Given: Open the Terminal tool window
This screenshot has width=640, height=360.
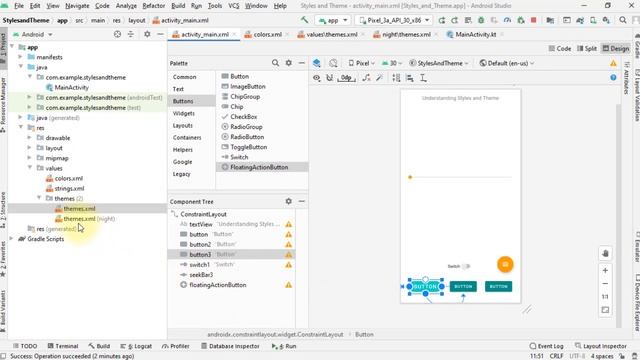Looking at the screenshot, I should pos(63,346).
